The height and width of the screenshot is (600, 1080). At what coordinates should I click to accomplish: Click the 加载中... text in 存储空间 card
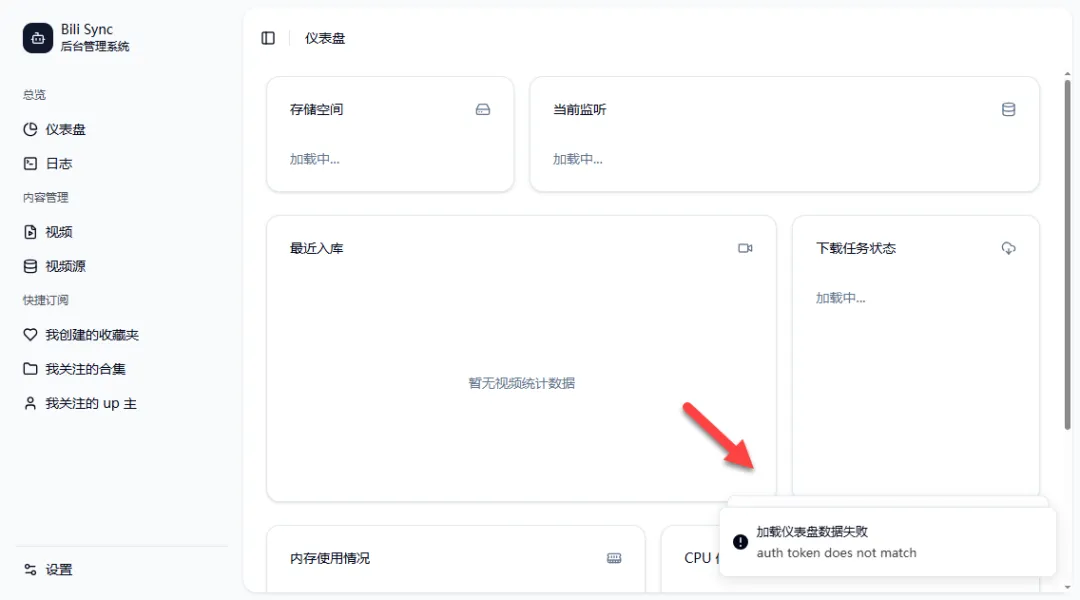[314, 159]
